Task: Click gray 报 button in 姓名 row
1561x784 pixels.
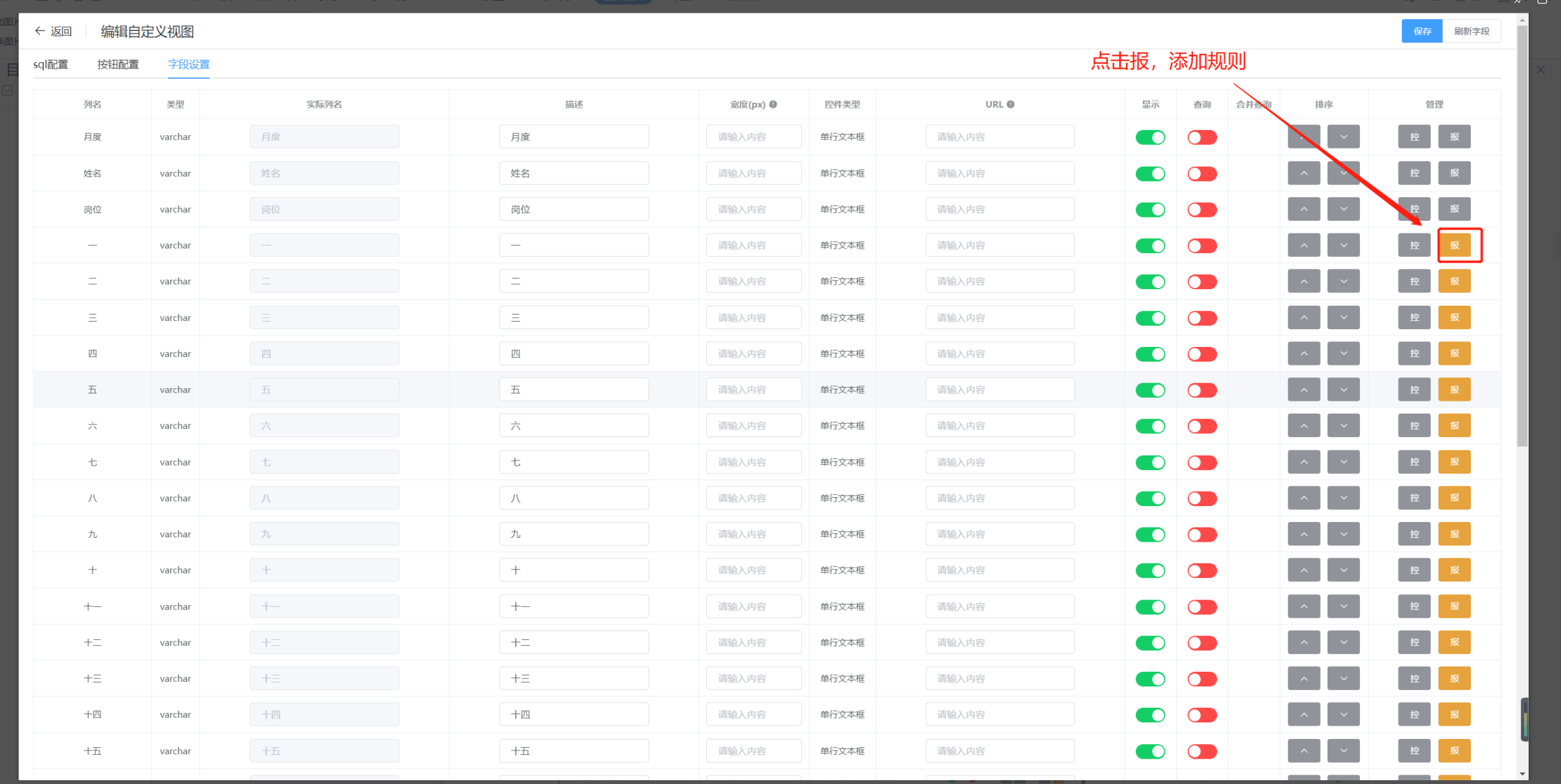Action: [1454, 173]
